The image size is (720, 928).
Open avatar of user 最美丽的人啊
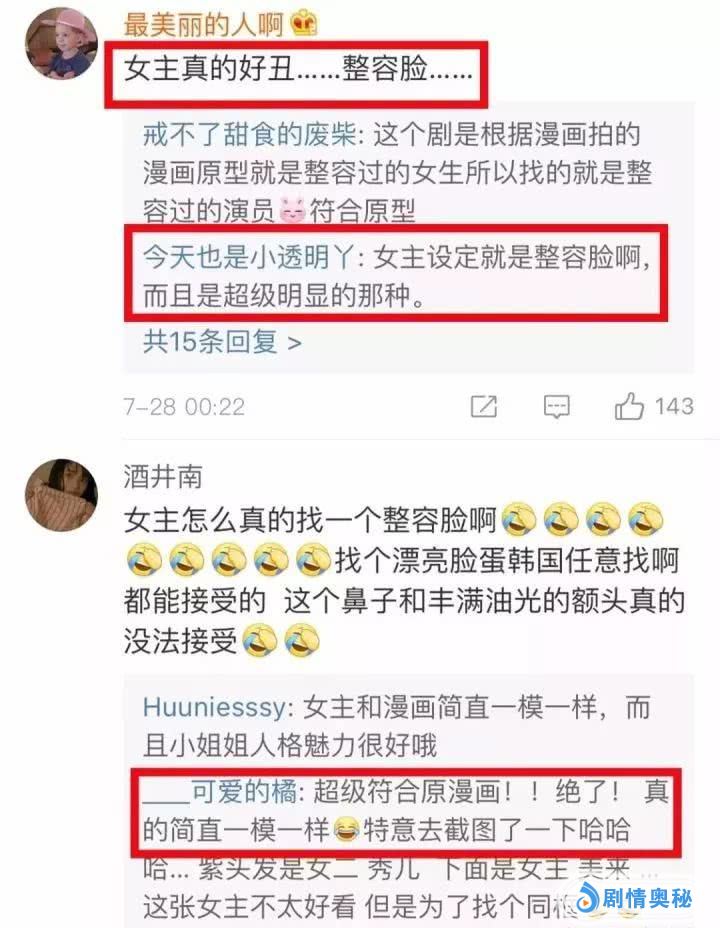click(62, 43)
